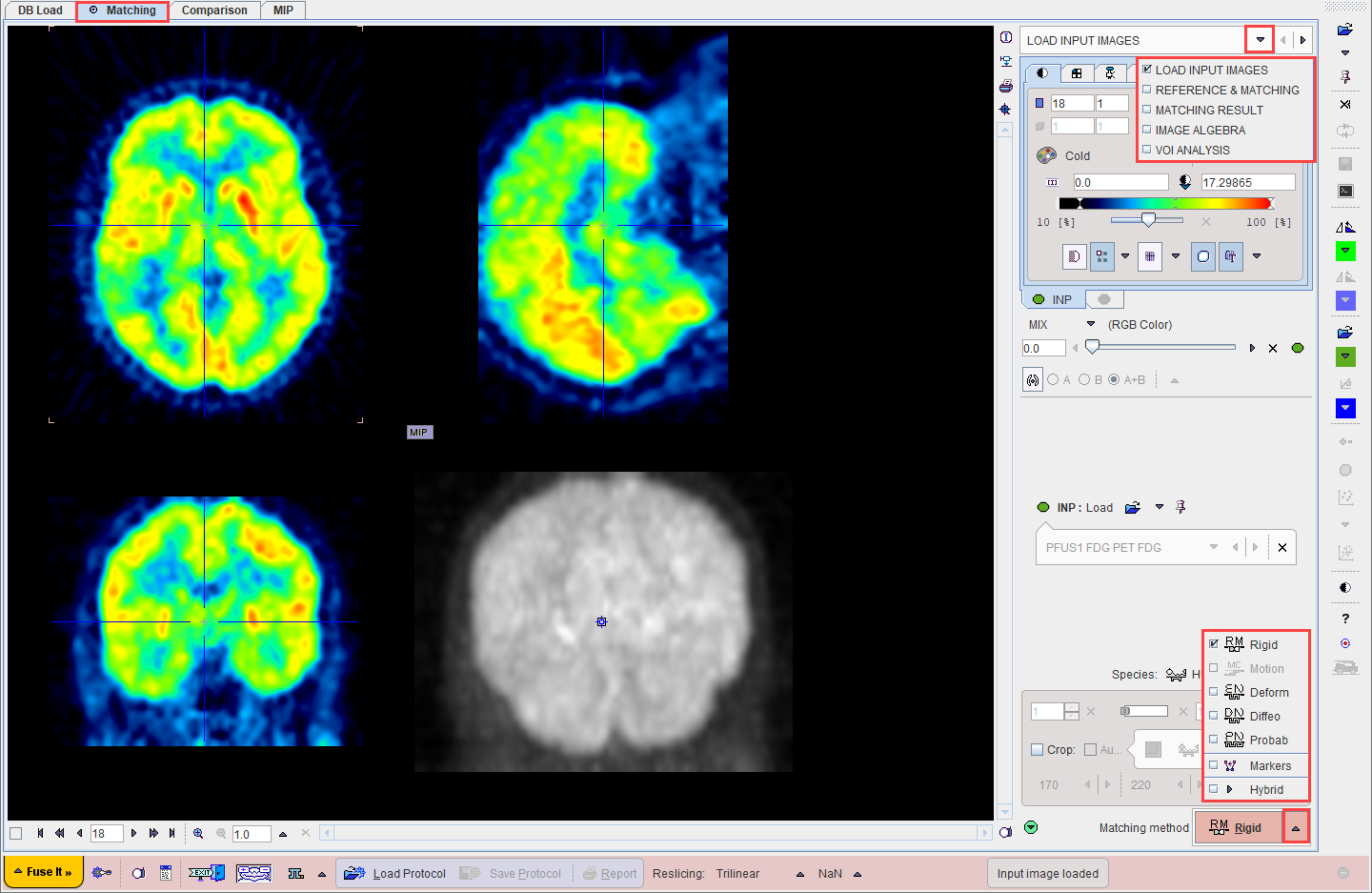Switch to the Comparison tab

click(x=214, y=10)
